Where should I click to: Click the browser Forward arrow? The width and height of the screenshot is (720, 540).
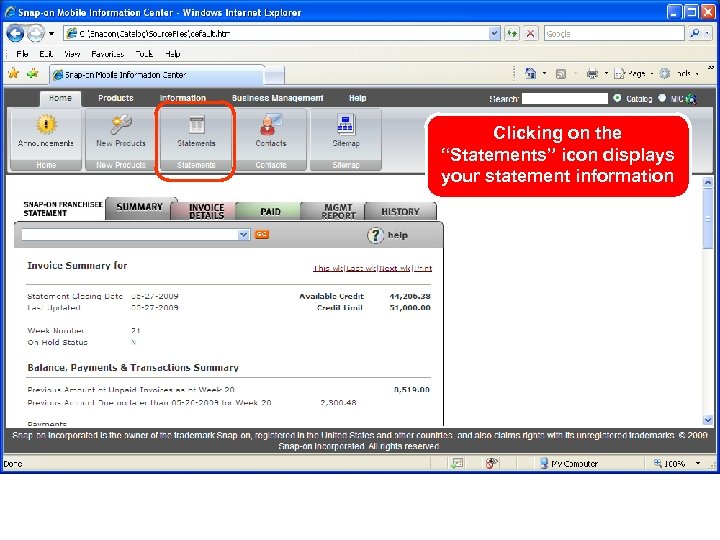[35, 34]
